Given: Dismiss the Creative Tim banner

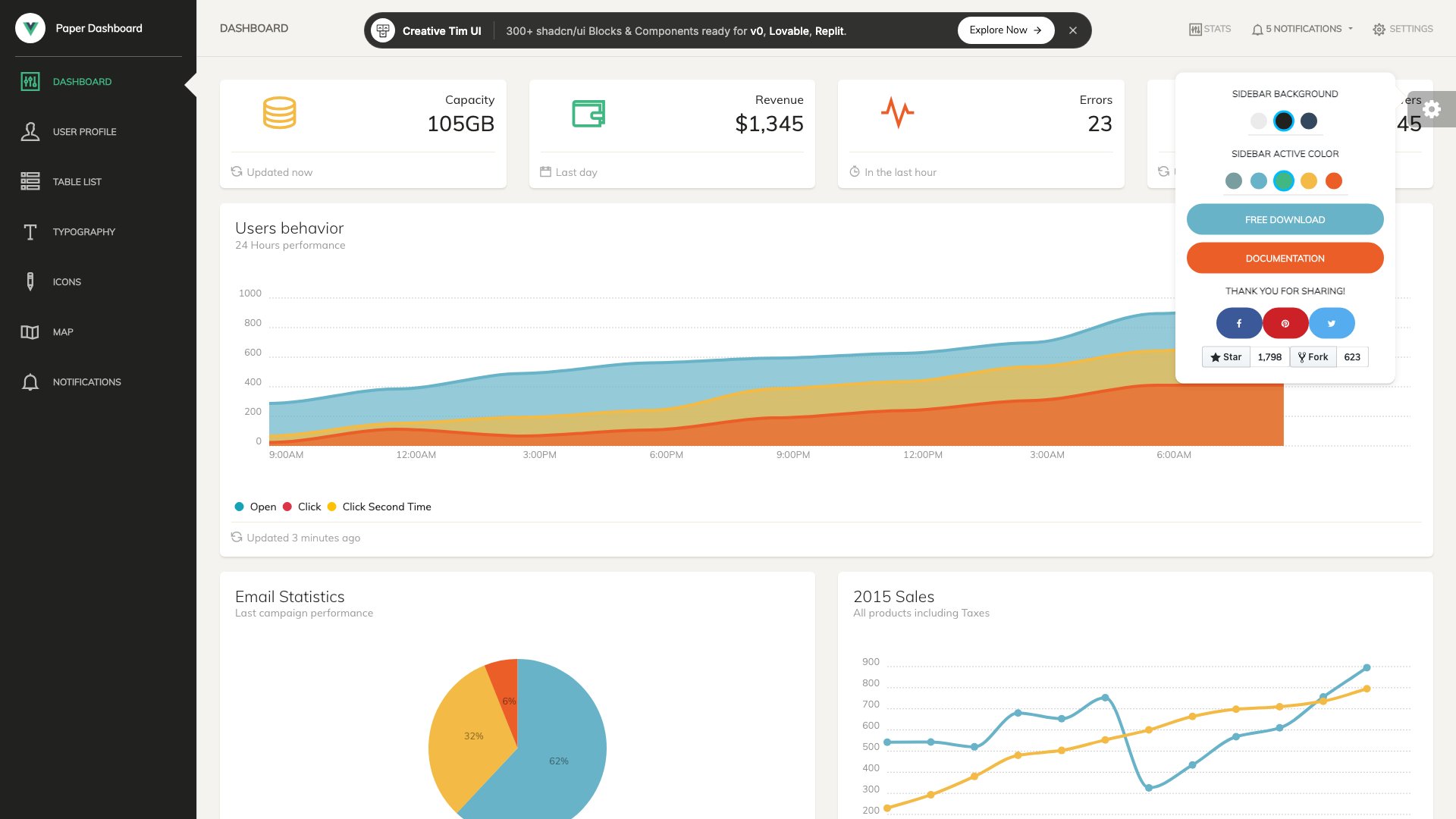Looking at the screenshot, I should [x=1073, y=30].
